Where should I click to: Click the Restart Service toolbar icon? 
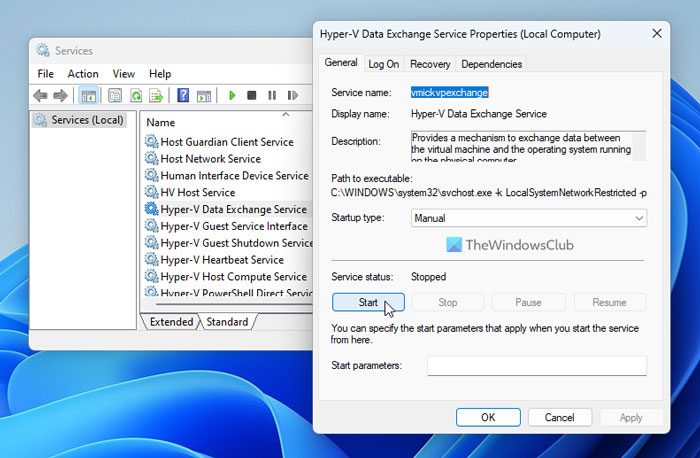pyautogui.click(x=292, y=95)
